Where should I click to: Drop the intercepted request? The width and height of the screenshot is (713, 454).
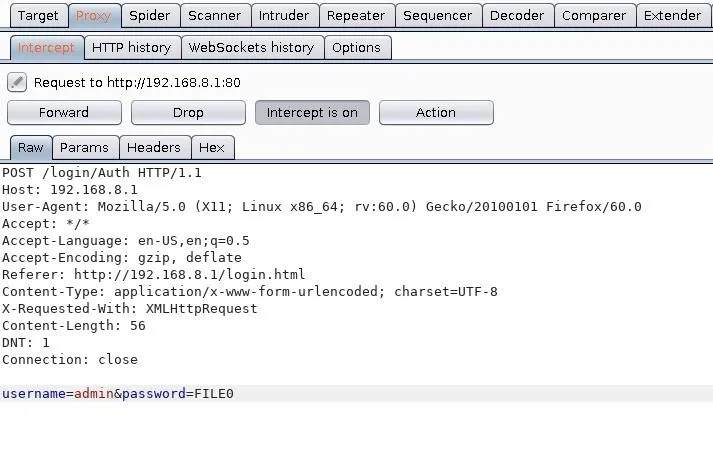click(188, 112)
